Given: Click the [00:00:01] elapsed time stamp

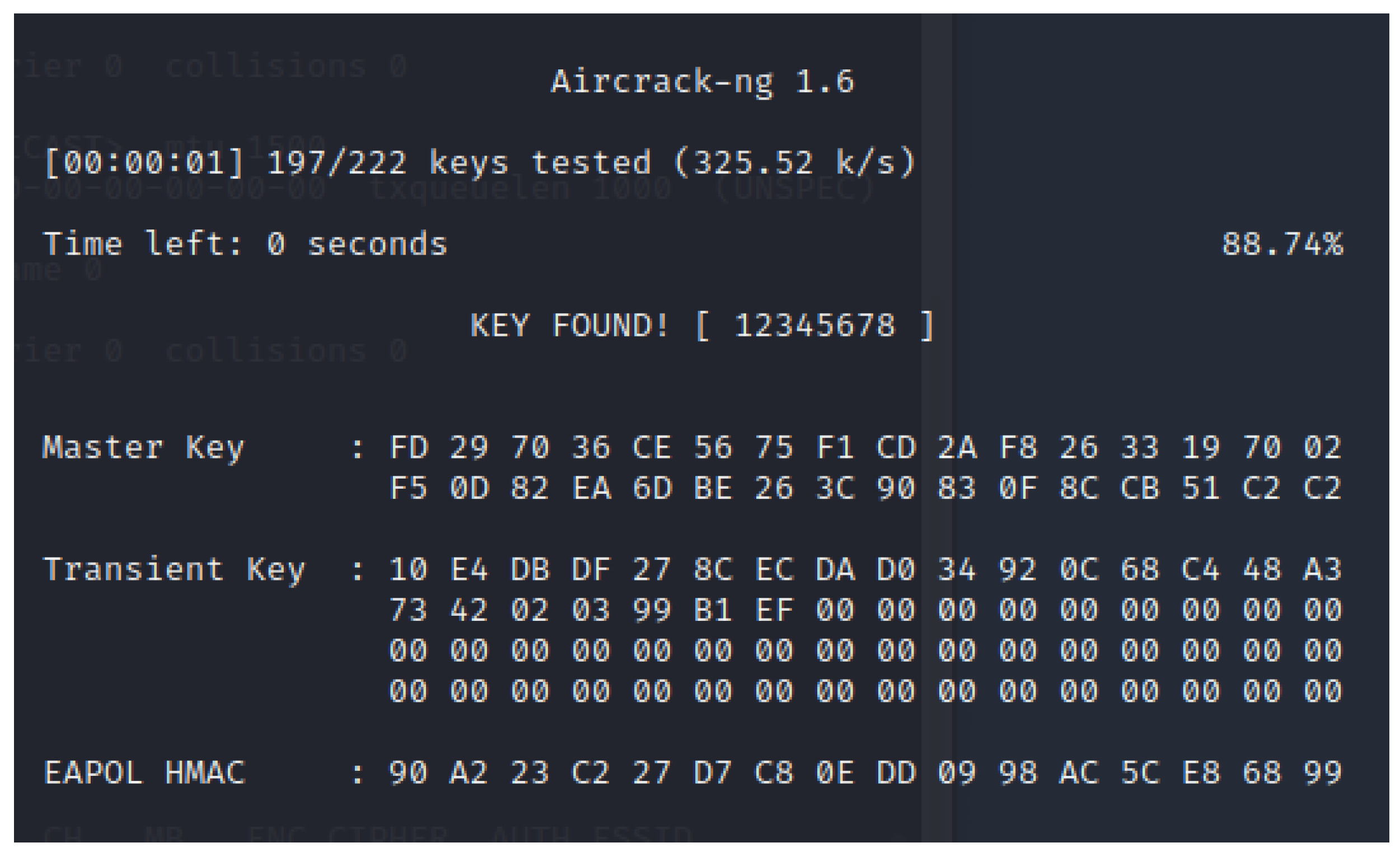Looking at the screenshot, I should (x=144, y=163).
